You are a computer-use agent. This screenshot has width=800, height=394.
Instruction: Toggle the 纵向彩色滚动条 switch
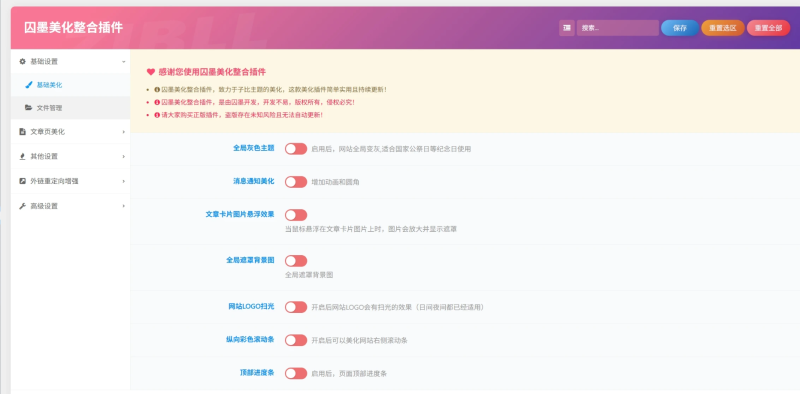pos(296,340)
